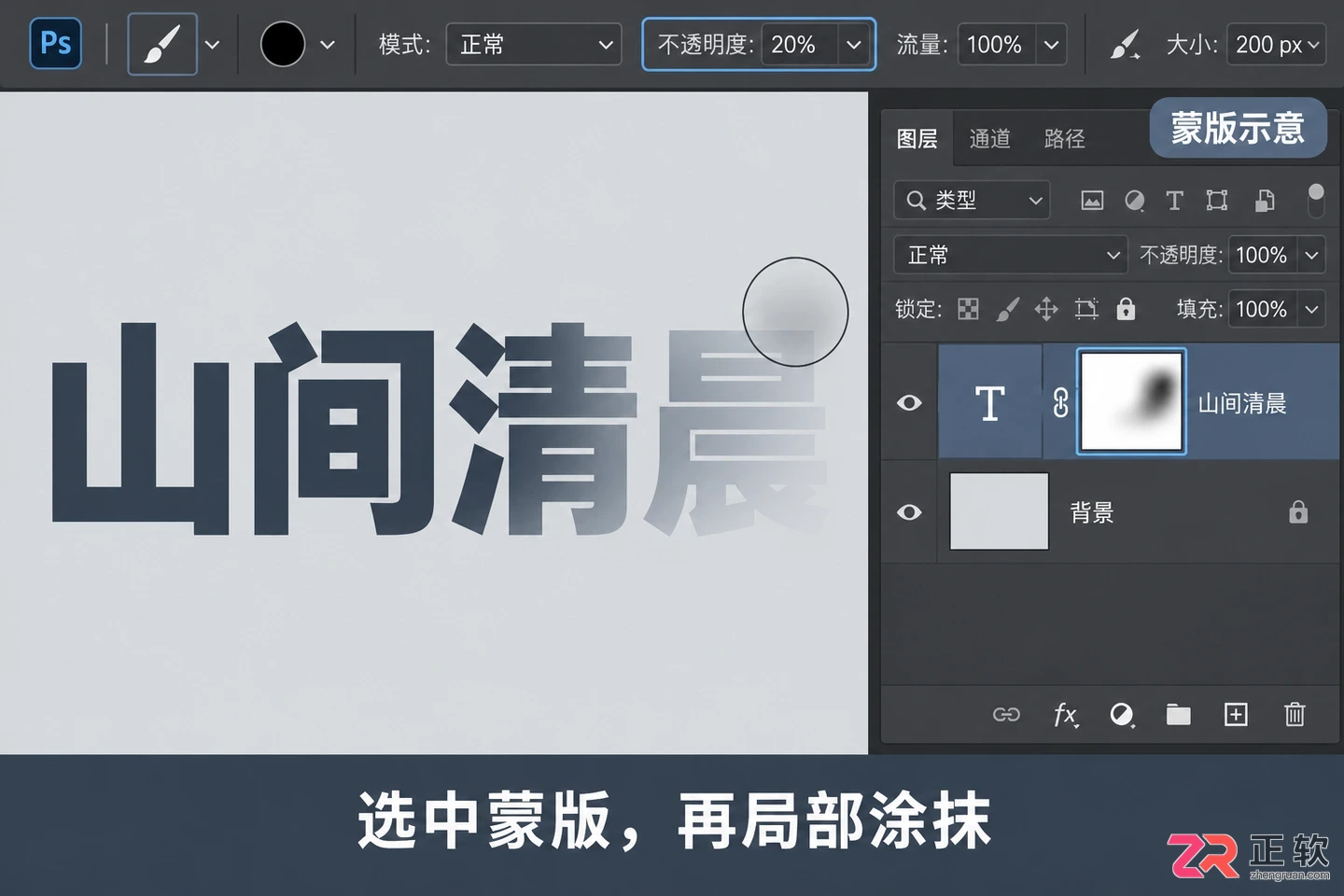
Task: Filter layers by shape icon
Action: pyautogui.click(x=1217, y=201)
